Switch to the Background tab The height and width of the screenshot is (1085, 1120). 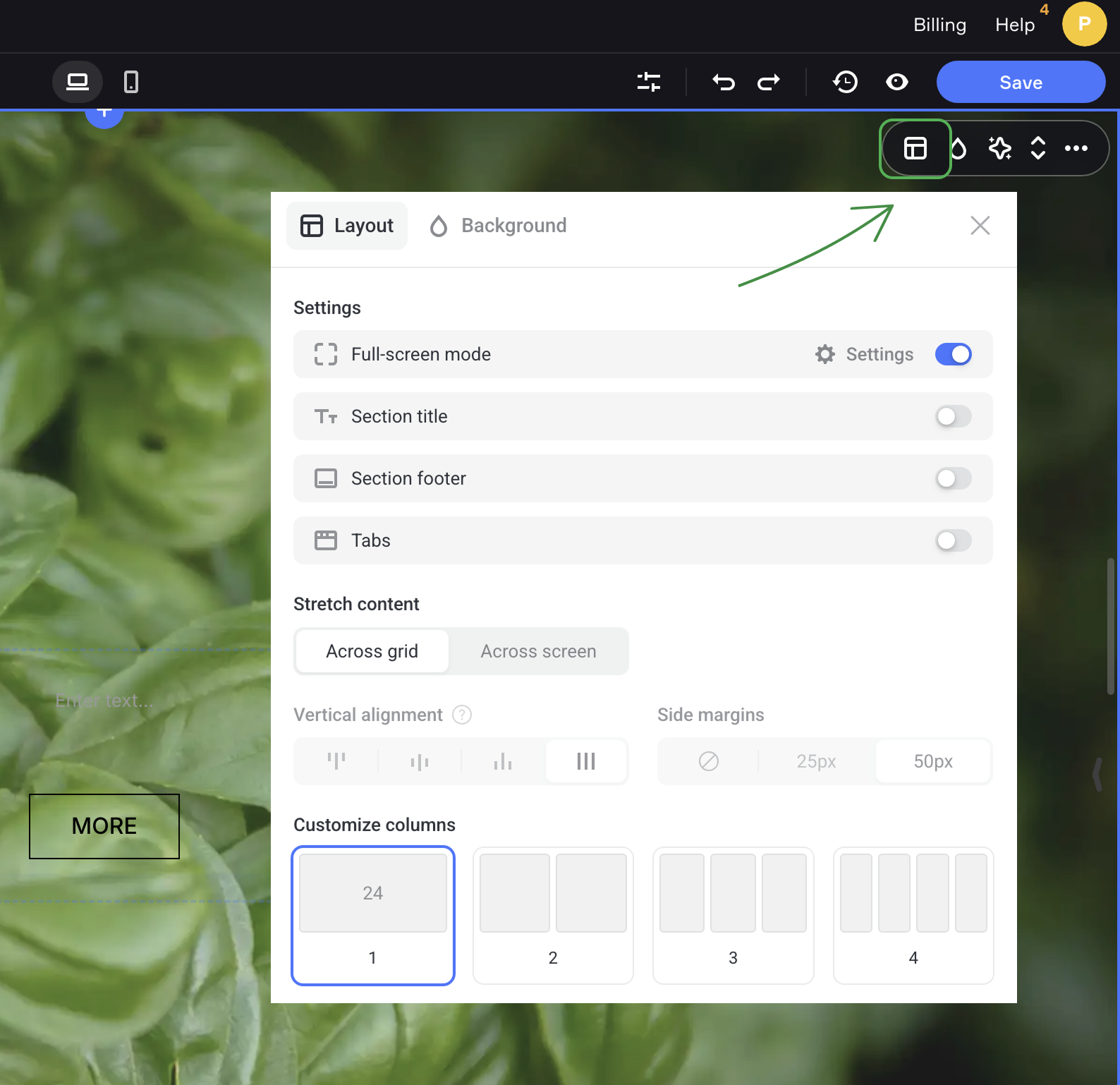(498, 226)
